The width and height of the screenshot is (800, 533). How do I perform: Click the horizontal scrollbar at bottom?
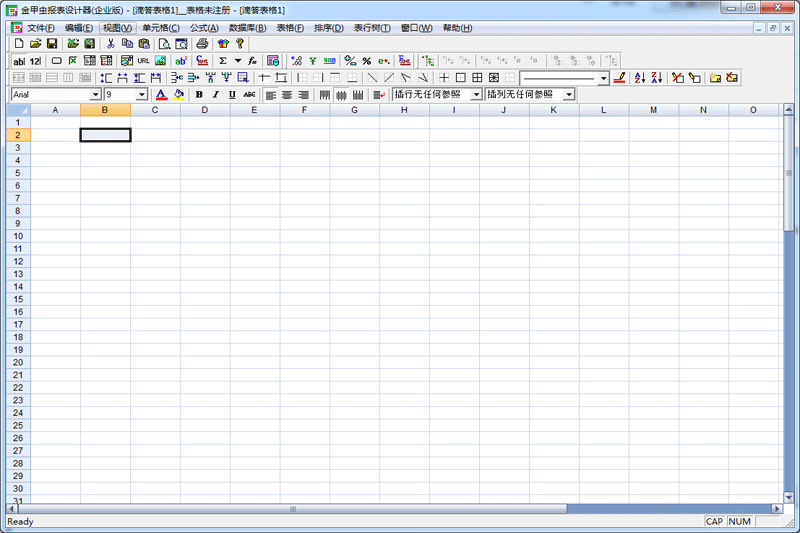(400, 509)
